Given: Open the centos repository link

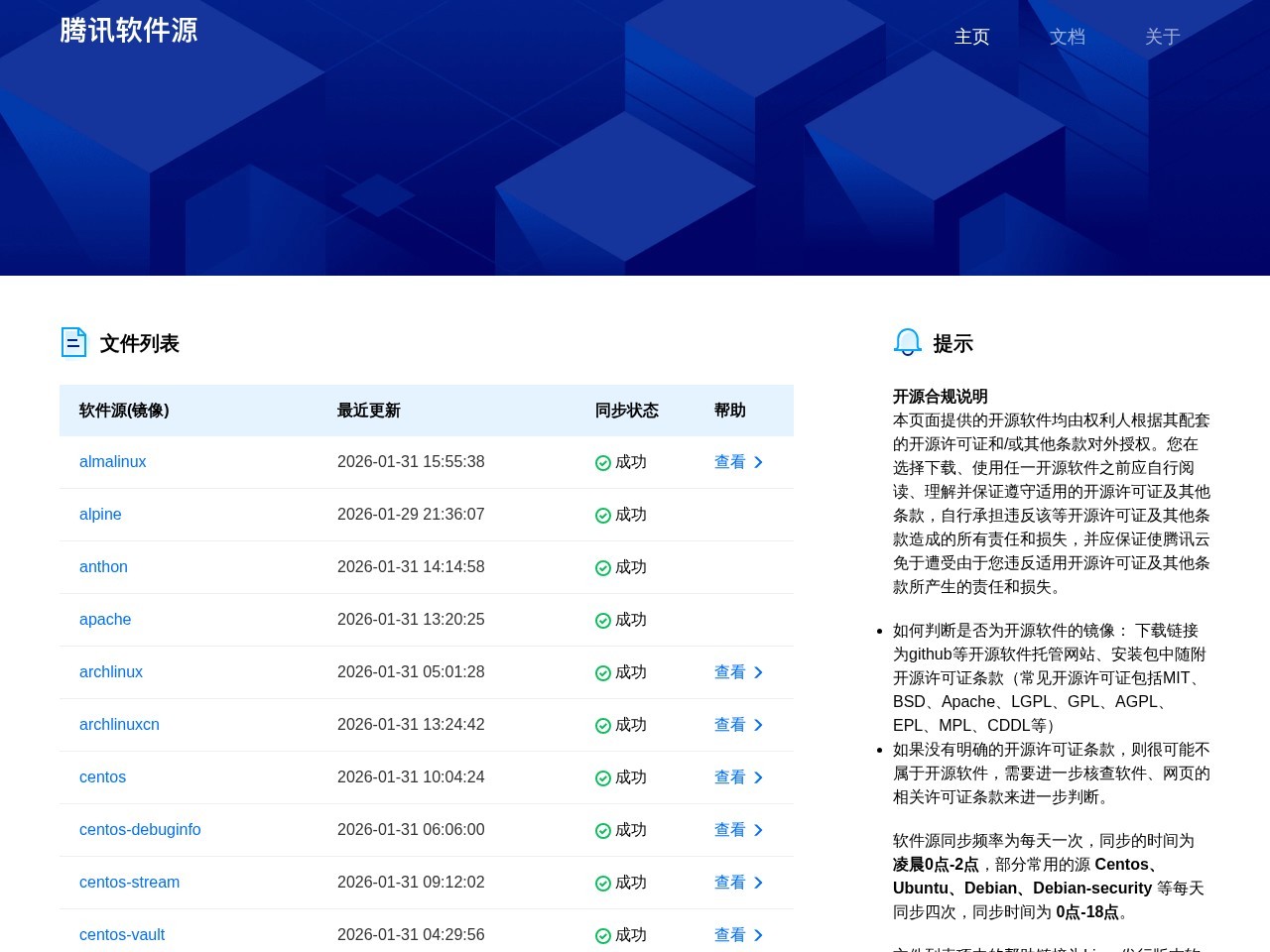Looking at the screenshot, I should [102, 777].
